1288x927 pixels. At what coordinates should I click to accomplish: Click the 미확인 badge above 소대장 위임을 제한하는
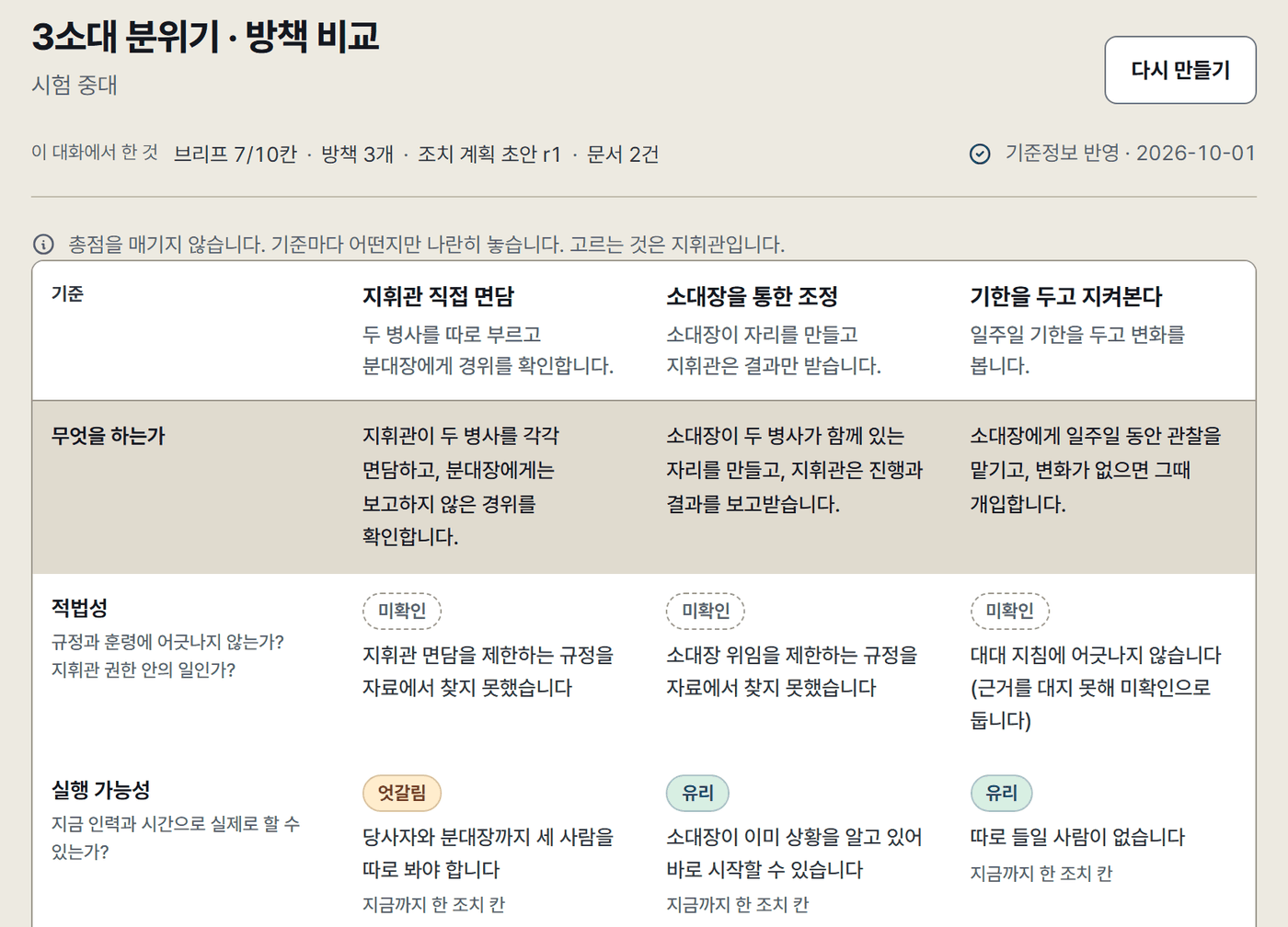click(x=706, y=611)
